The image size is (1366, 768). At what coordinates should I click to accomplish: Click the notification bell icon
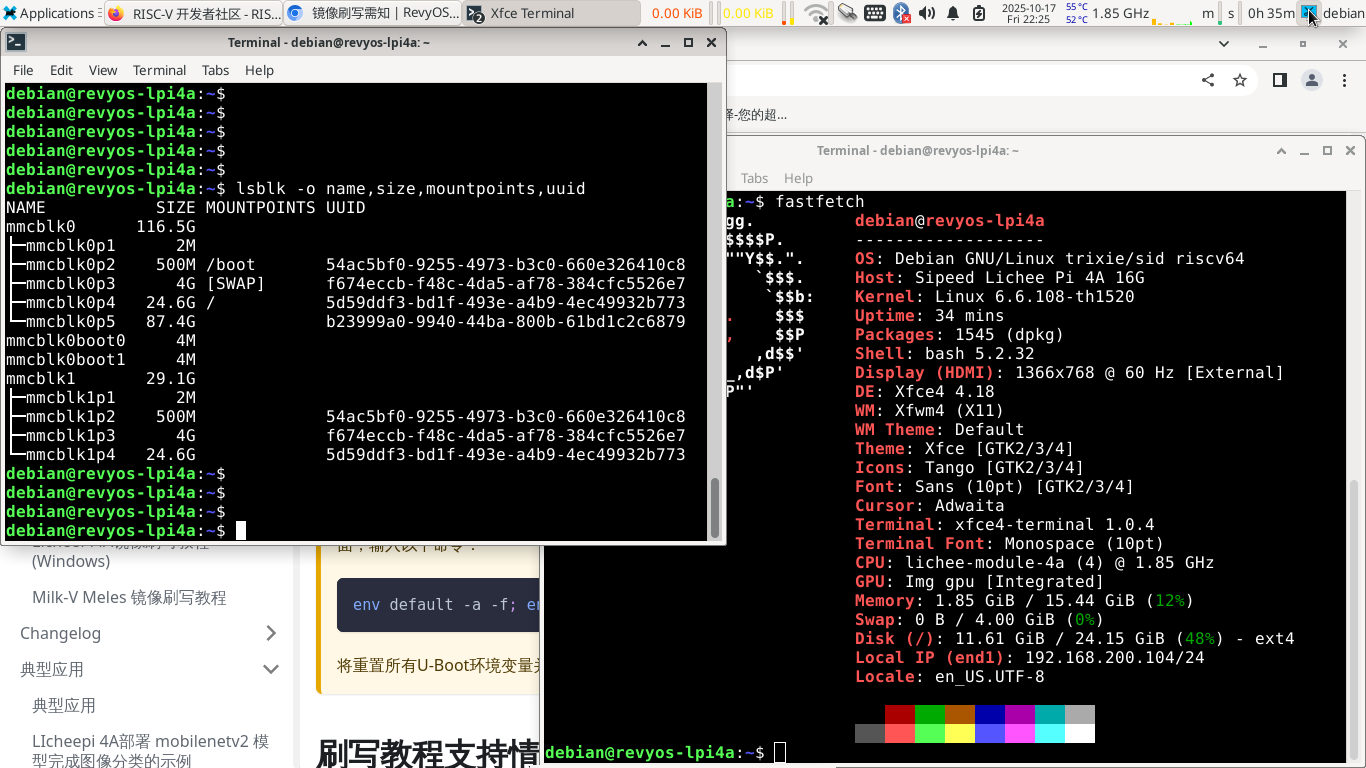click(x=953, y=13)
